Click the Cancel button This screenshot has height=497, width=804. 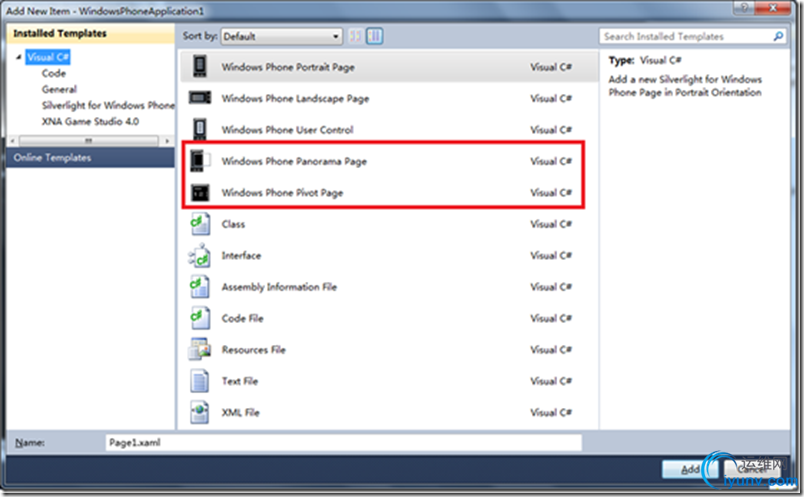752,469
